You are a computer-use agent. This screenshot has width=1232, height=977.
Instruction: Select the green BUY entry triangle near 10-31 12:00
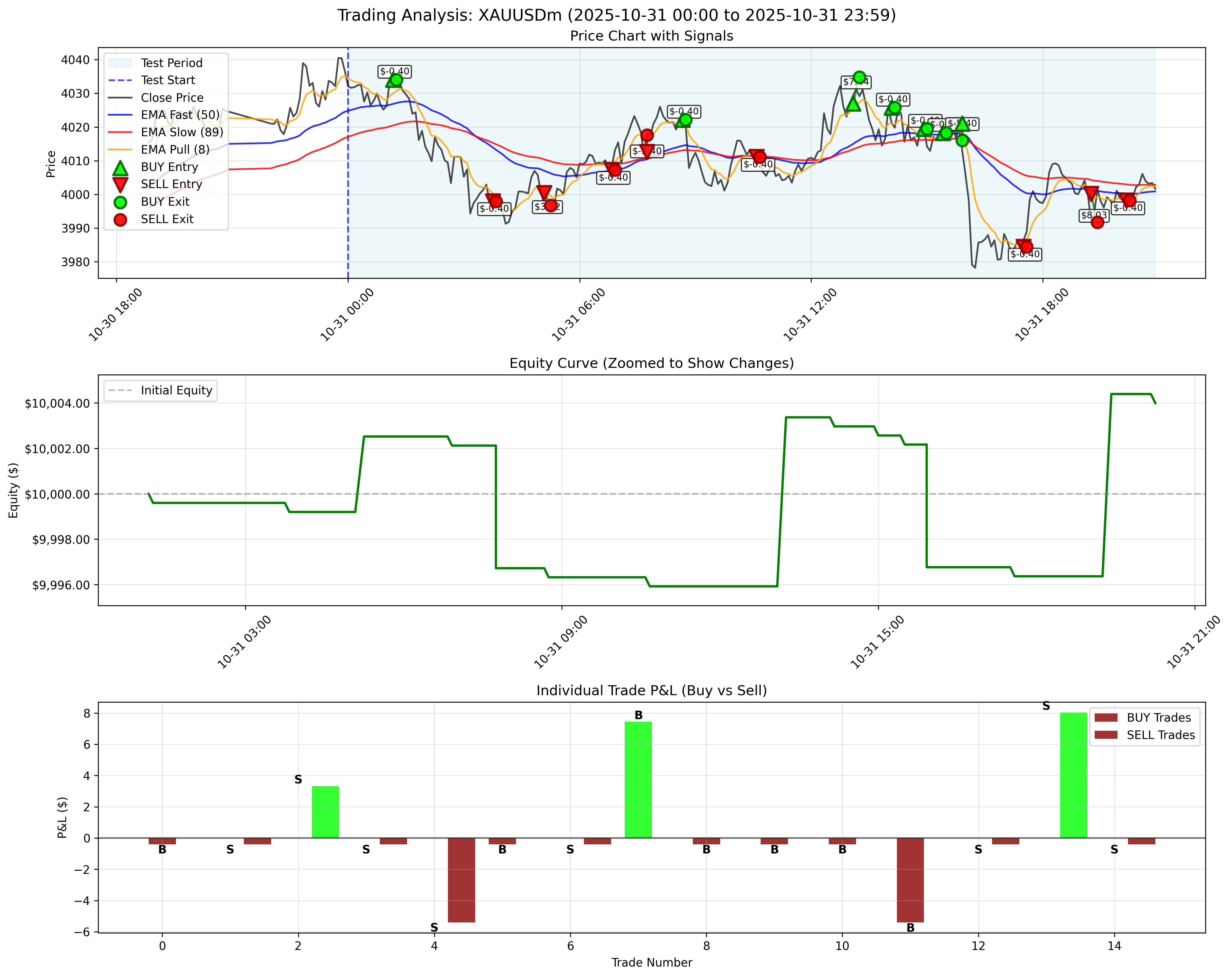pos(854,105)
